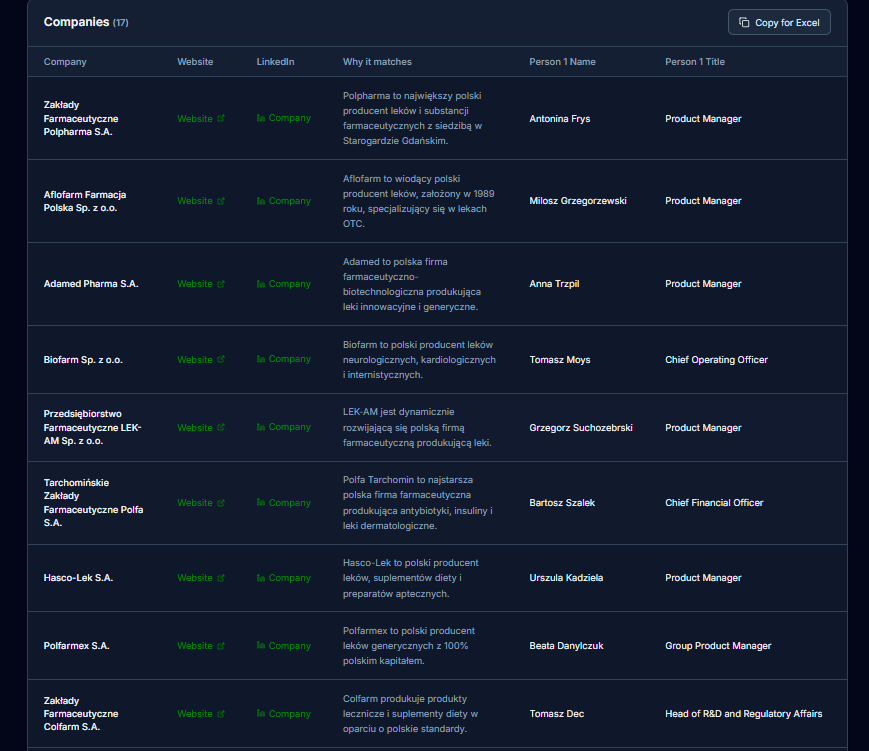This screenshot has height=751, width=869.
Task: Click person name Urszula Kadziela
Action: pyautogui.click(x=566, y=578)
